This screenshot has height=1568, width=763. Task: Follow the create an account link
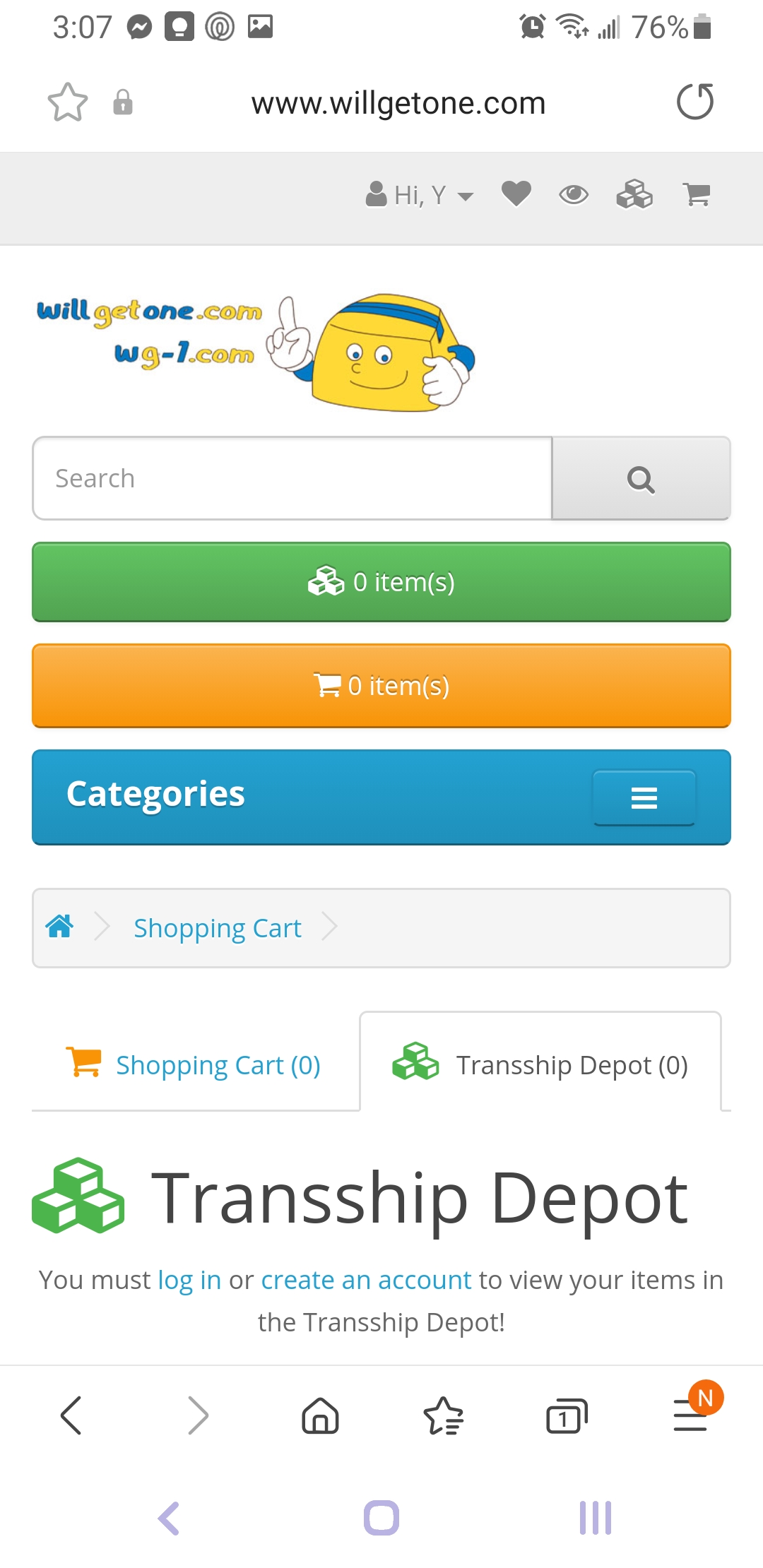click(366, 1280)
